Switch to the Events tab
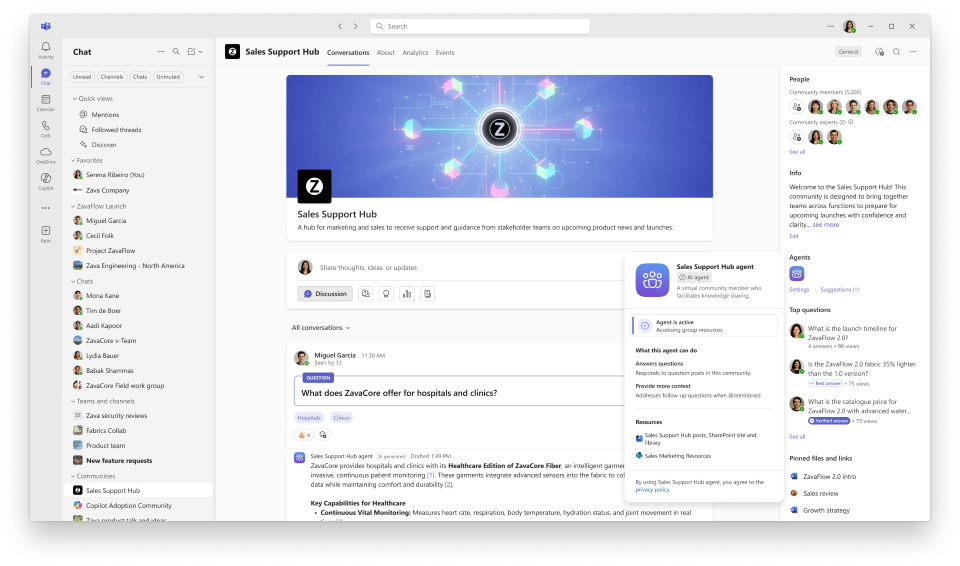The image size is (960, 566). 445,53
